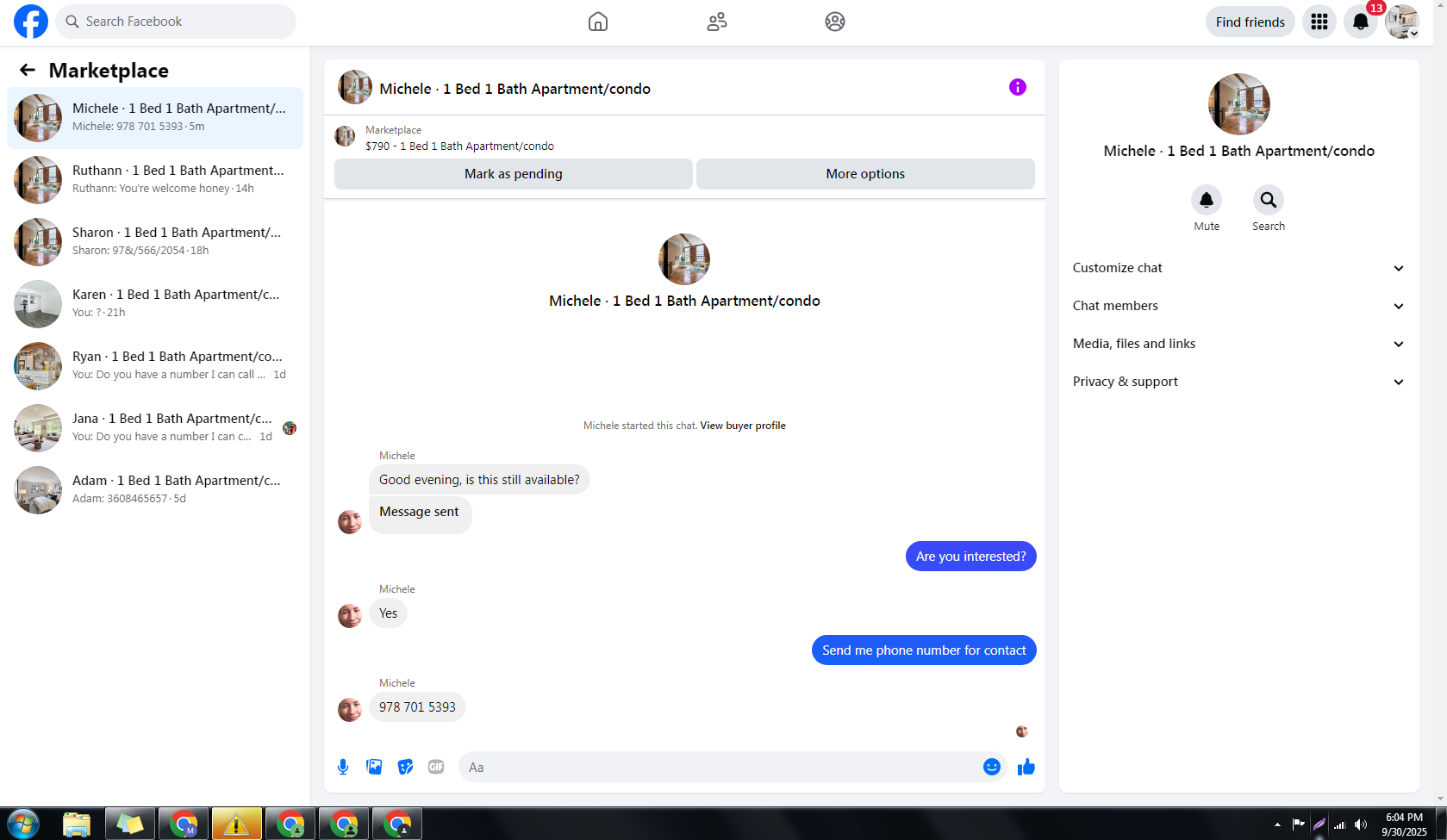Click the large listing photo in right panel
The height and width of the screenshot is (840, 1447).
(x=1239, y=104)
